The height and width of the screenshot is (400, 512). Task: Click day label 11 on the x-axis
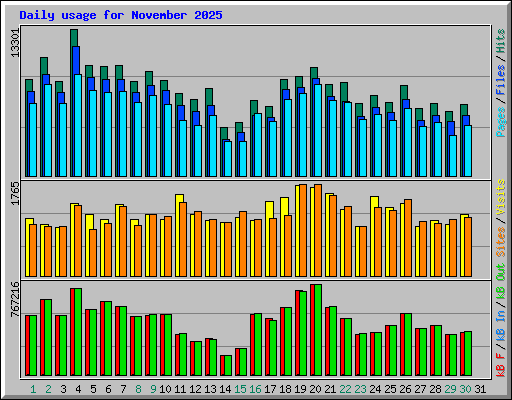point(180,389)
